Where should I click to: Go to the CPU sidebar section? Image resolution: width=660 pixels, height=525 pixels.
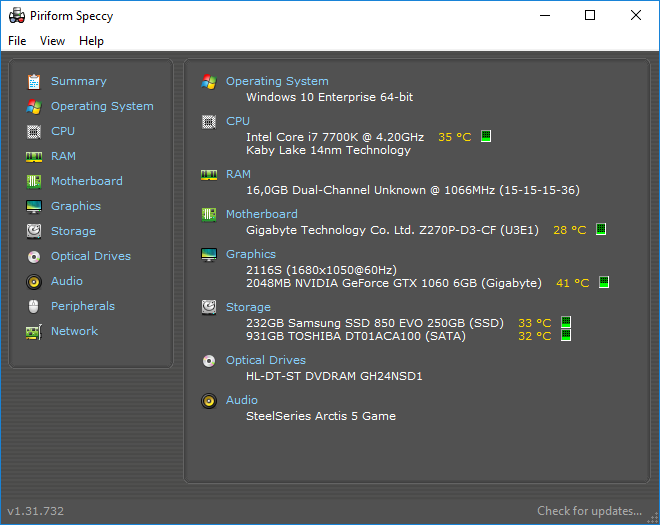tap(63, 131)
